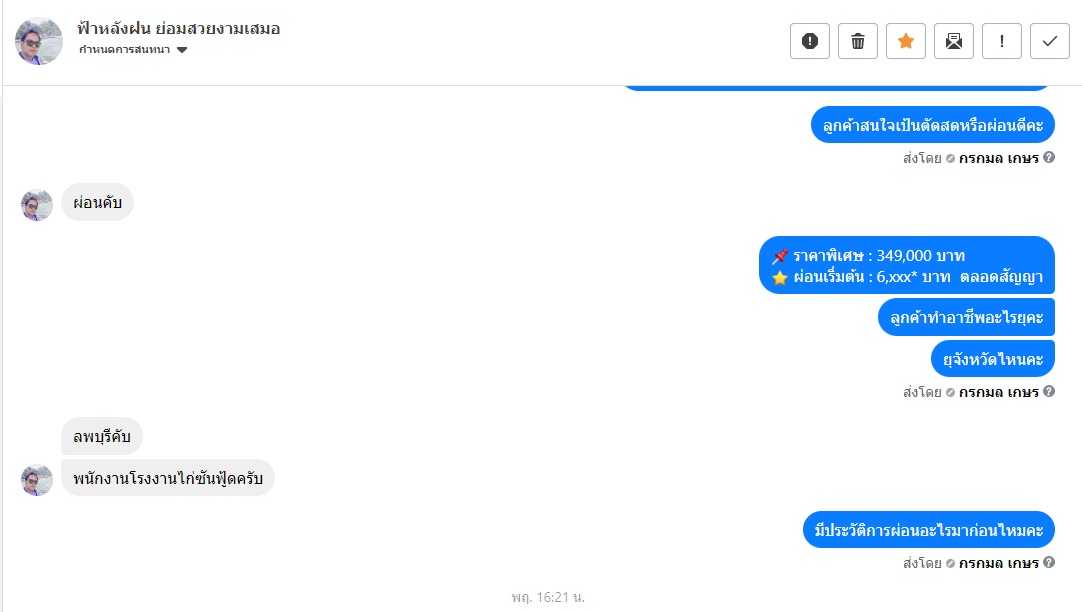This screenshot has height=612, width=1082.
Task: Mark conversation done with checkmark button
Action: click(1050, 41)
